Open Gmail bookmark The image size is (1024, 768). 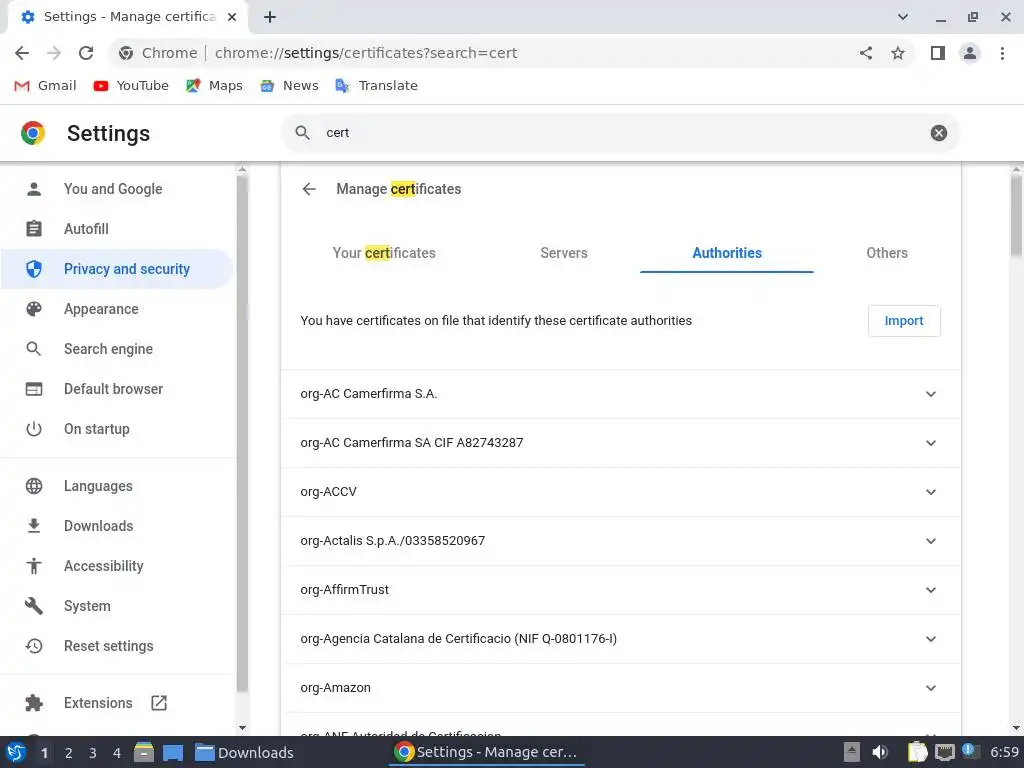coord(45,86)
